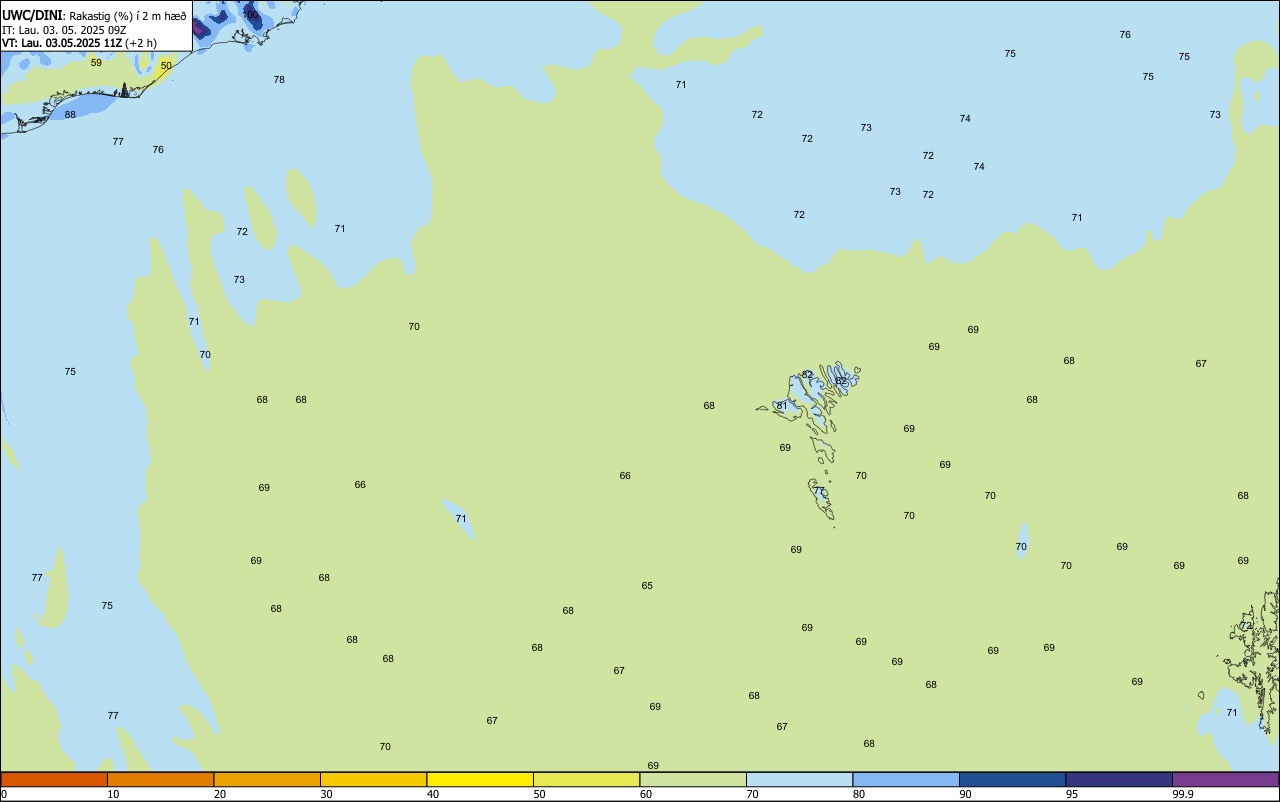Select the orange 10–20 legend color block

pyautogui.click(x=160, y=779)
